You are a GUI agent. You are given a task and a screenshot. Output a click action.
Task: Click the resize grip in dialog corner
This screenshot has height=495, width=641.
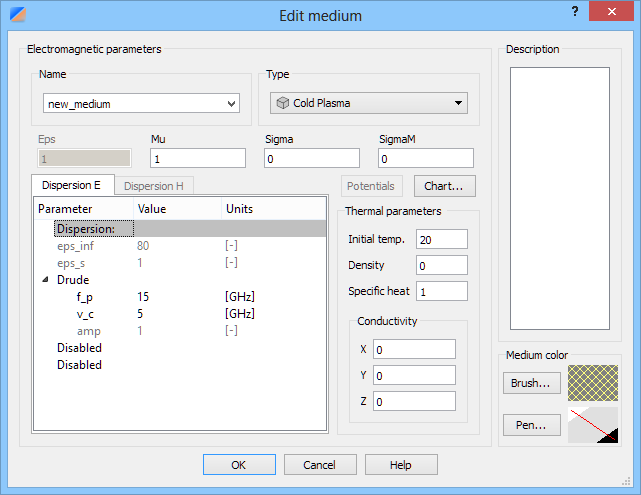click(626, 482)
